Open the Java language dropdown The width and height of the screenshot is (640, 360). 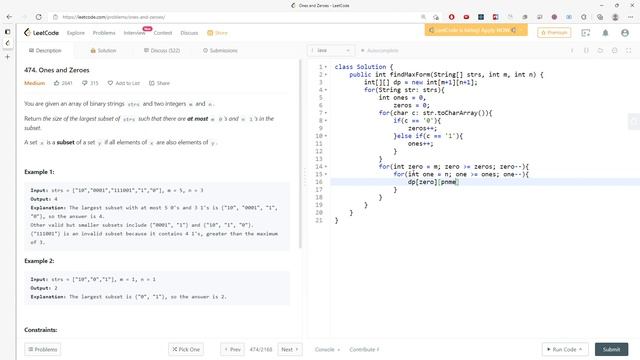(x=331, y=51)
